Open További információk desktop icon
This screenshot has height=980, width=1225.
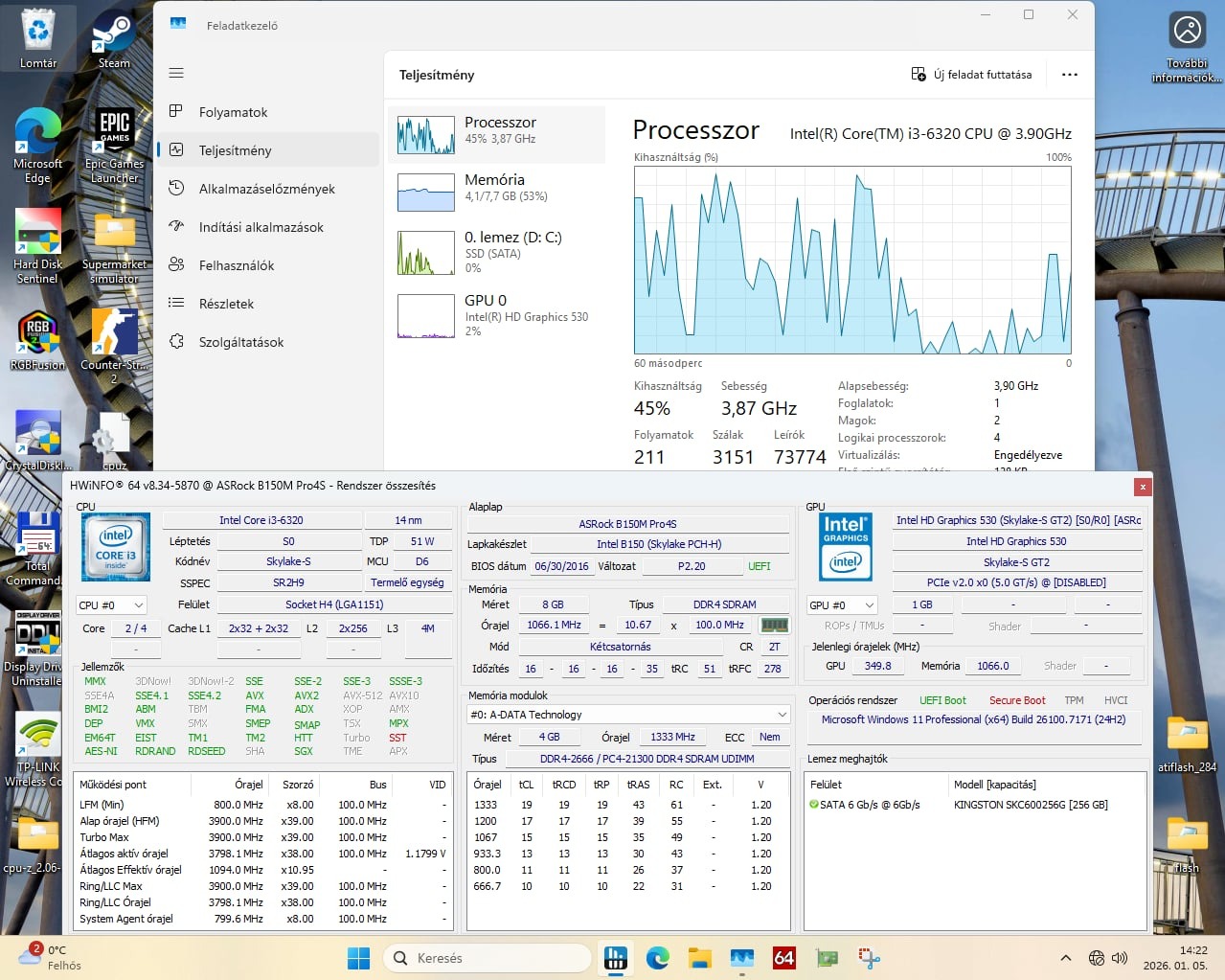(x=1187, y=48)
